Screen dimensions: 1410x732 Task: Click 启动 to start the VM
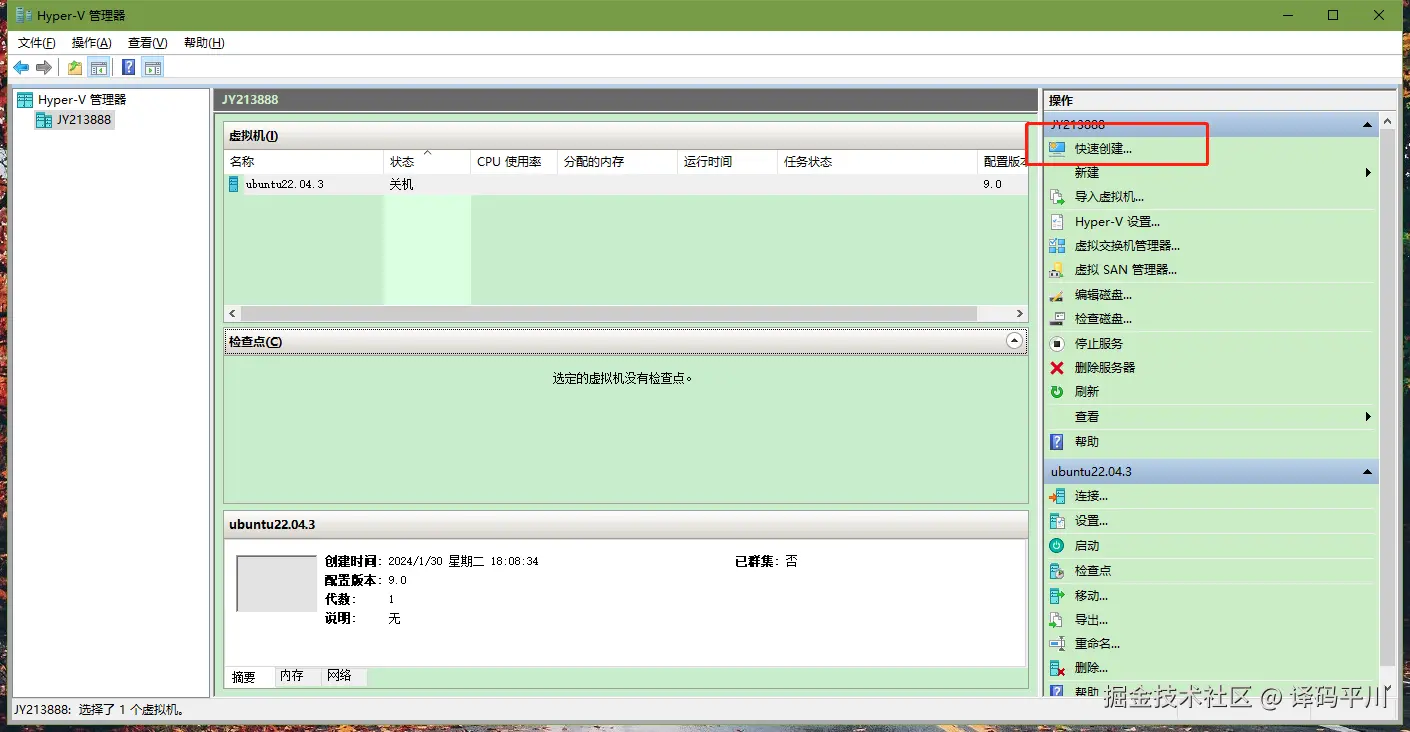[1087, 545]
